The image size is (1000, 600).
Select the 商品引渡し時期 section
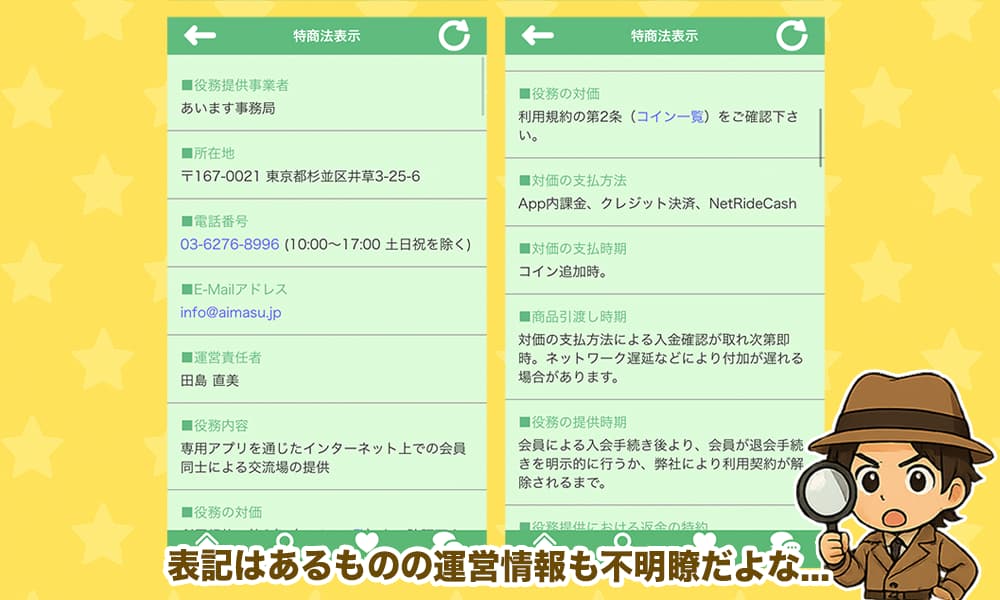663,347
